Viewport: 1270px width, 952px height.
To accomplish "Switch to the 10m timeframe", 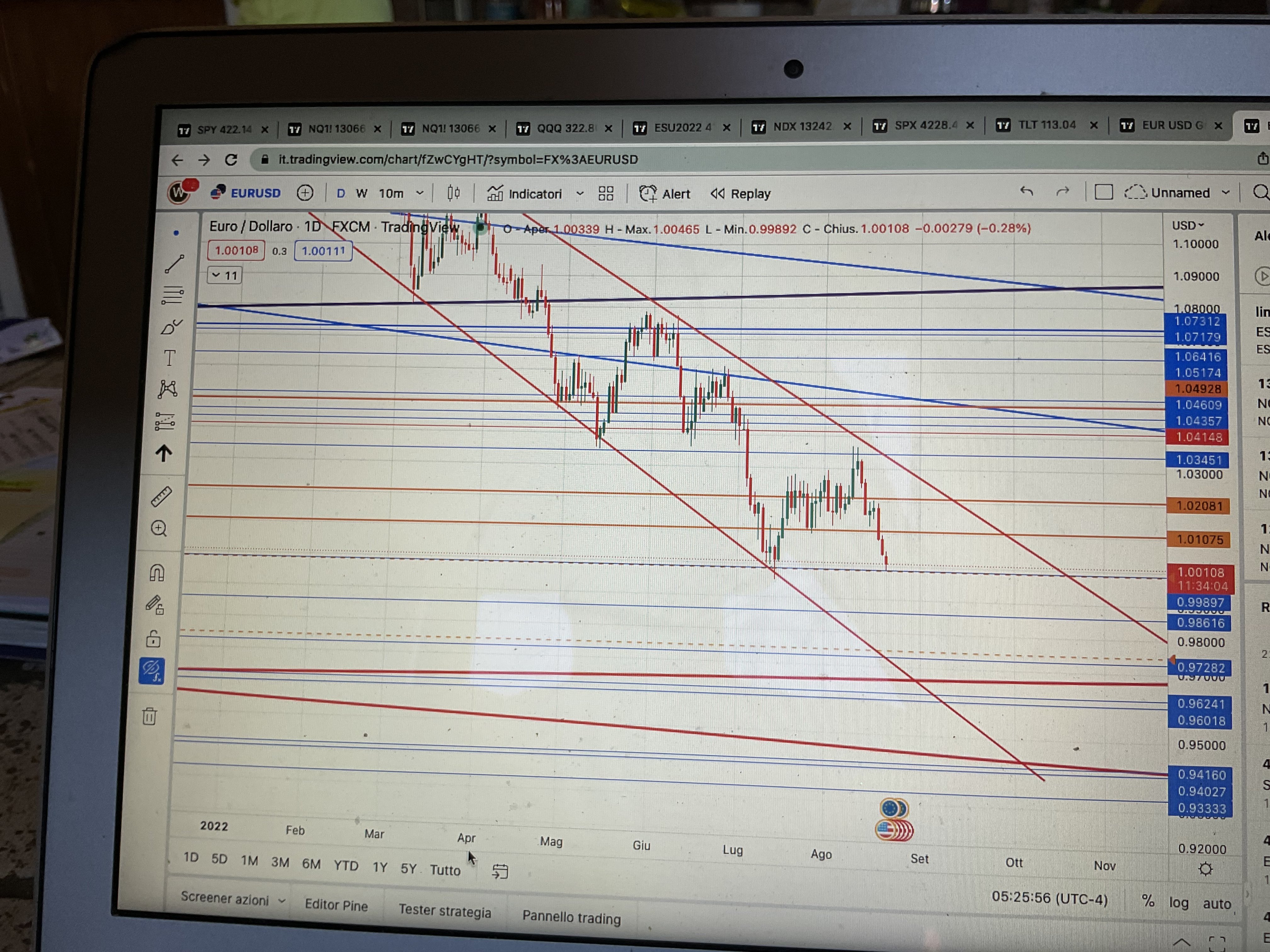I will pos(391,193).
